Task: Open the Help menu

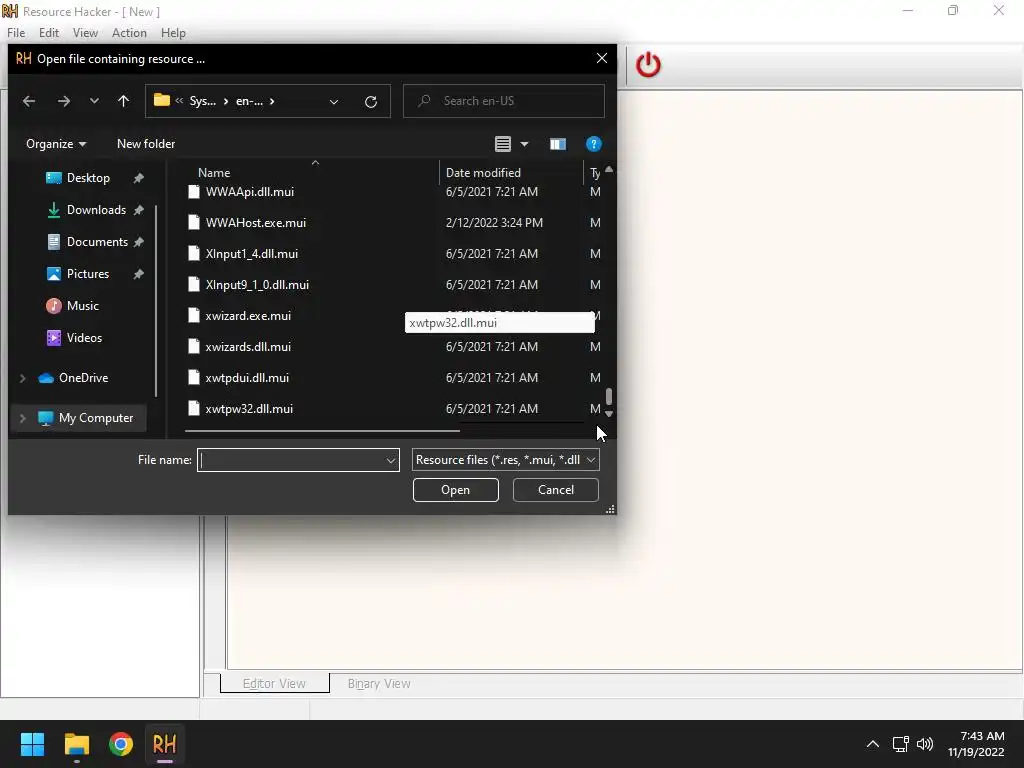Action: 173,33
